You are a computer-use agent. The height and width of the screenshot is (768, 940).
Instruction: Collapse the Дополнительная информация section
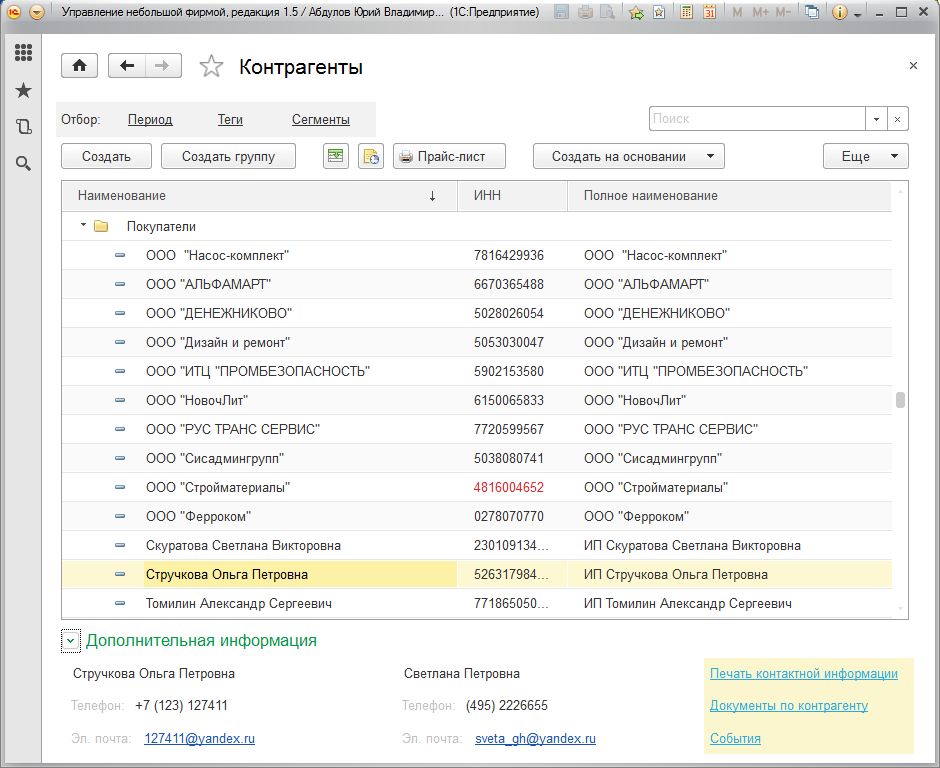(x=70, y=641)
